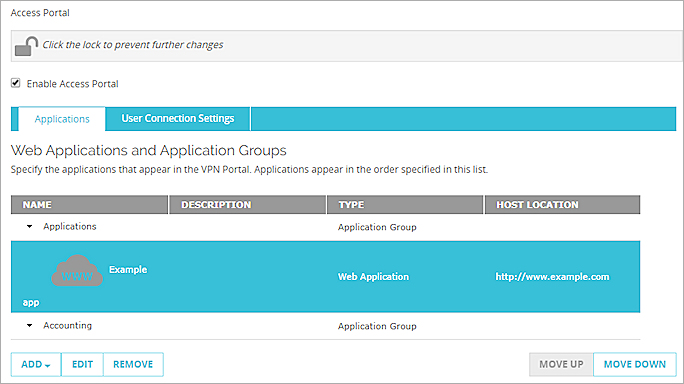
Task: Click the EDIT button
Action: (x=82, y=364)
